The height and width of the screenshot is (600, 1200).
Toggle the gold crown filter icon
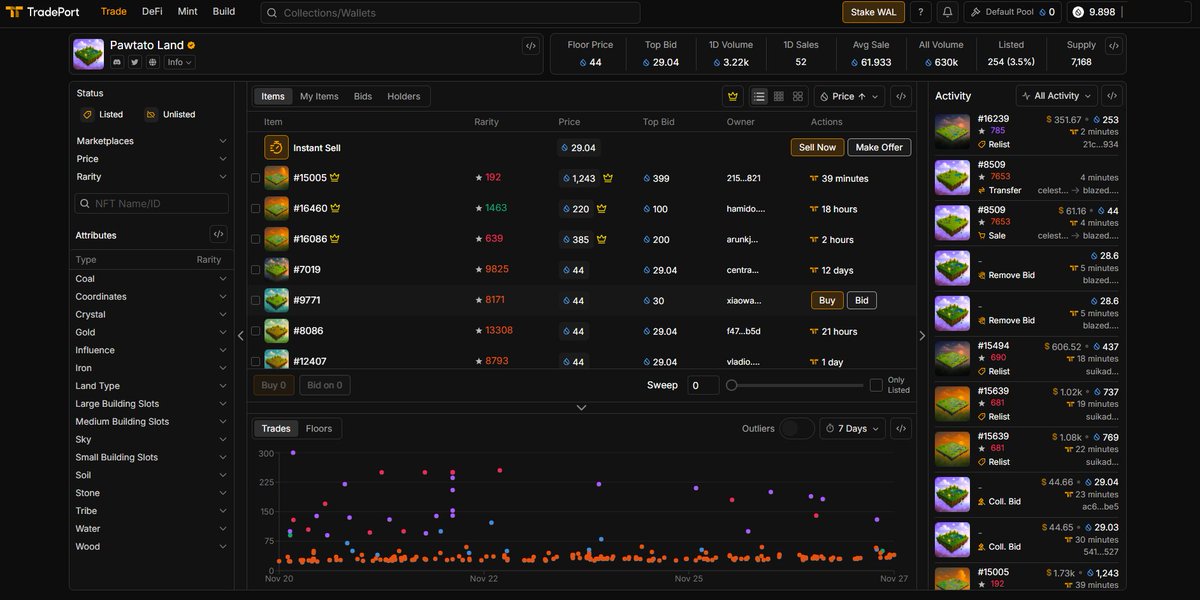pos(733,96)
